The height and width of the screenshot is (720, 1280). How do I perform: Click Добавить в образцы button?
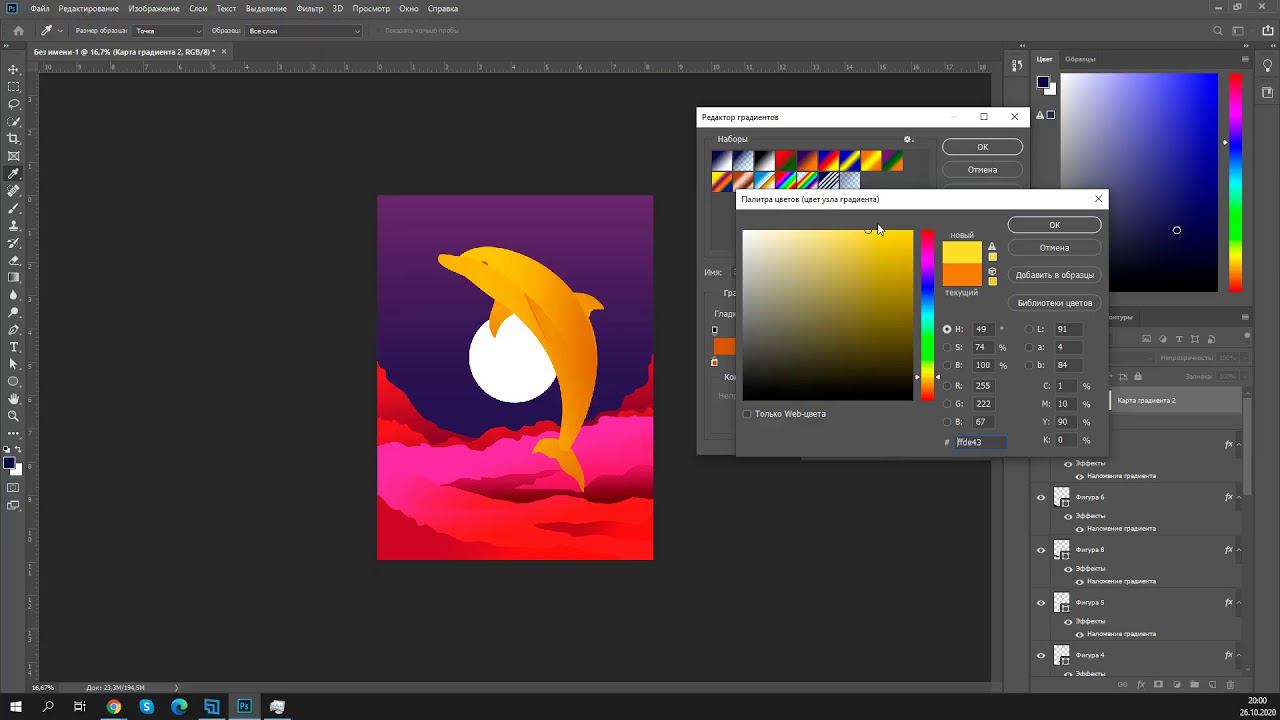click(x=1054, y=275)
